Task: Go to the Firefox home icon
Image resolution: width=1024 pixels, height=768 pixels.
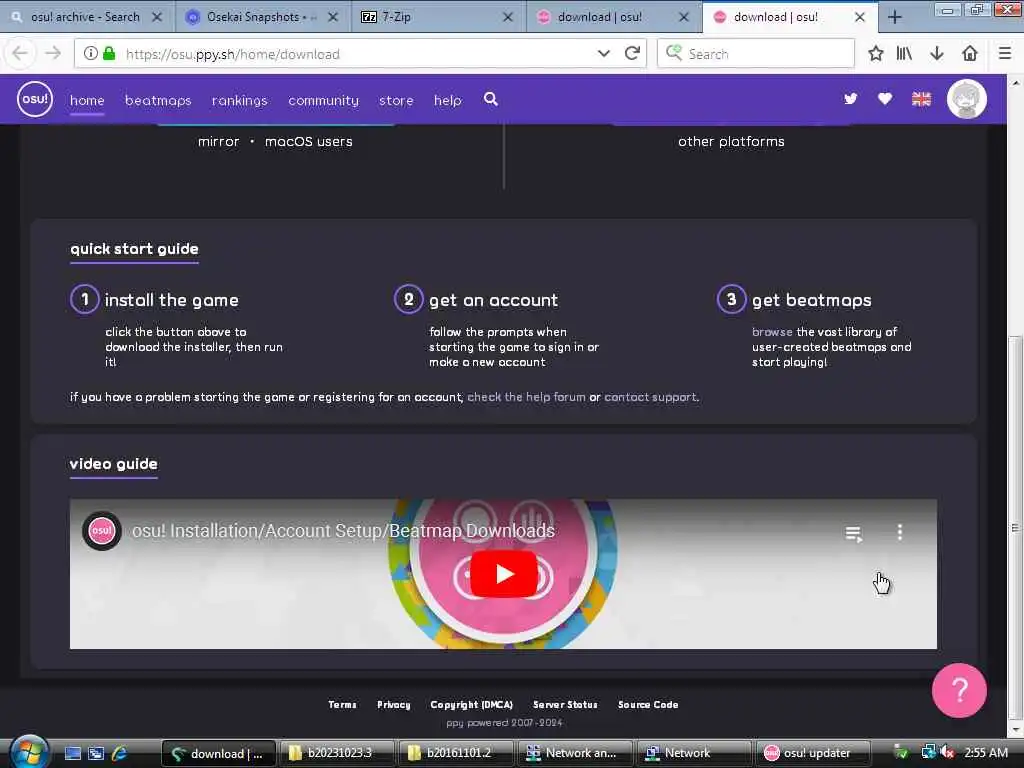Action: point(970,54)
